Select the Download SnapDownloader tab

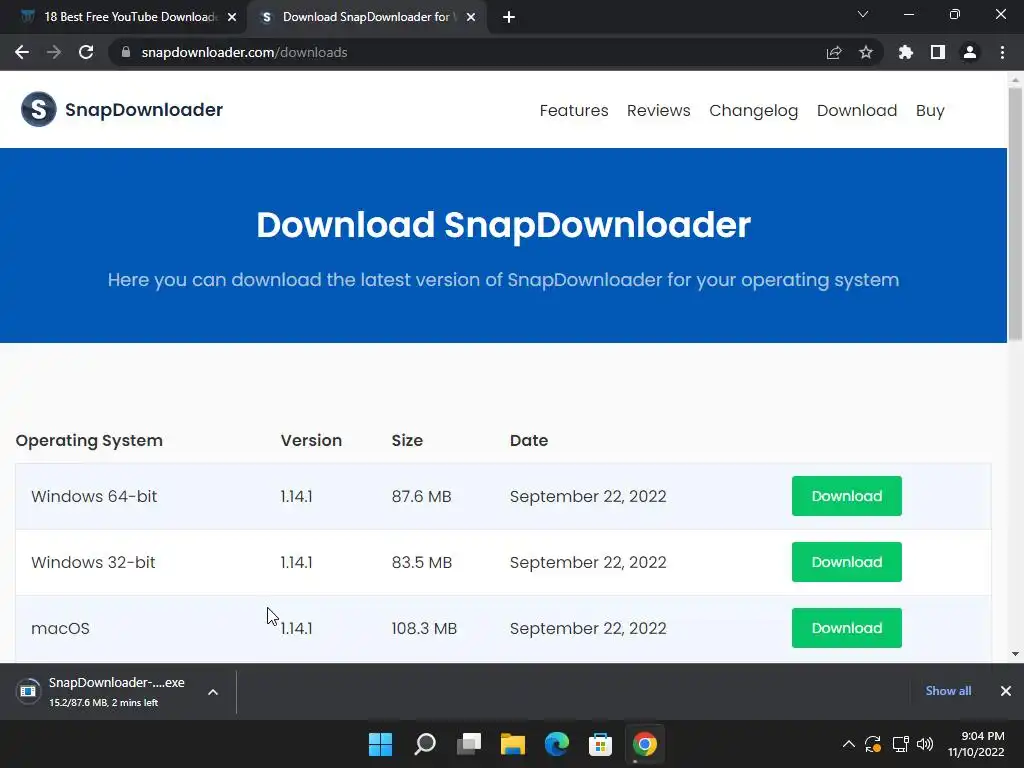point(366,17)
